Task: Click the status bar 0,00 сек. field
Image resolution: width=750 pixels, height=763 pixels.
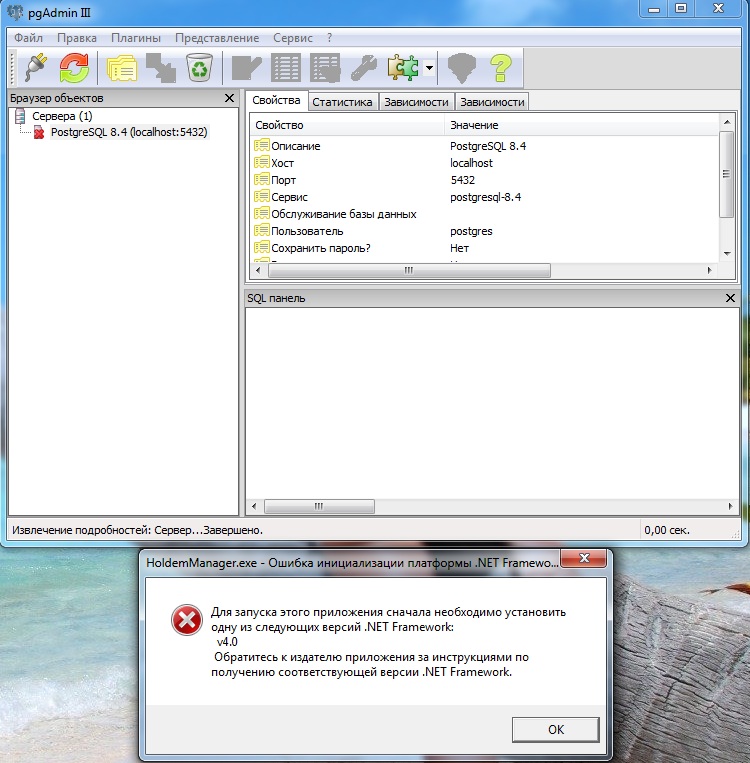Action: 687,530
